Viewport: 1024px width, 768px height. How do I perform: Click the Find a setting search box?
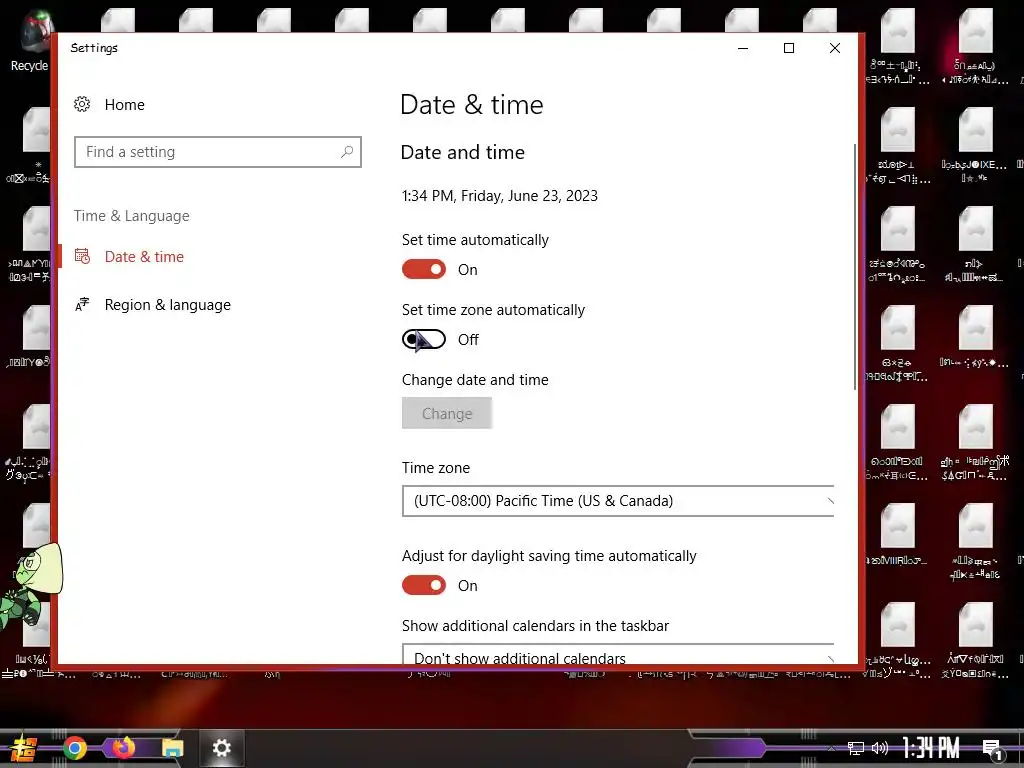[x=217, y=152]
